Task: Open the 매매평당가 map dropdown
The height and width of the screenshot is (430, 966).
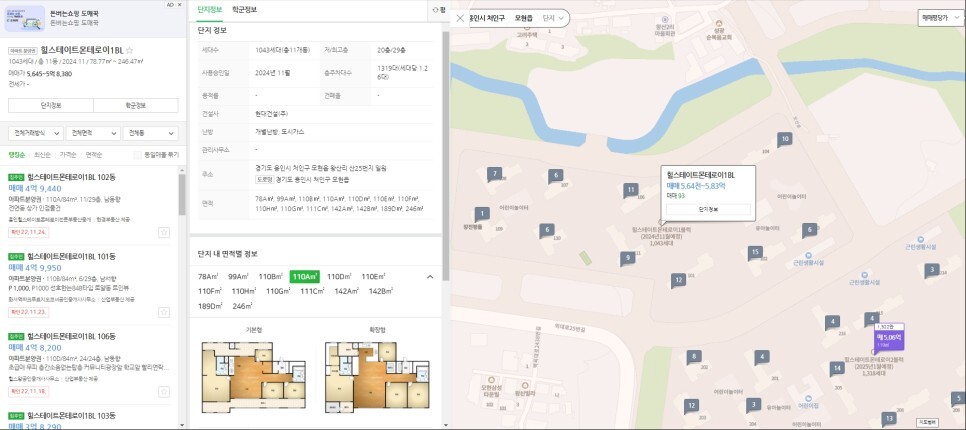Action: [940, 18]
